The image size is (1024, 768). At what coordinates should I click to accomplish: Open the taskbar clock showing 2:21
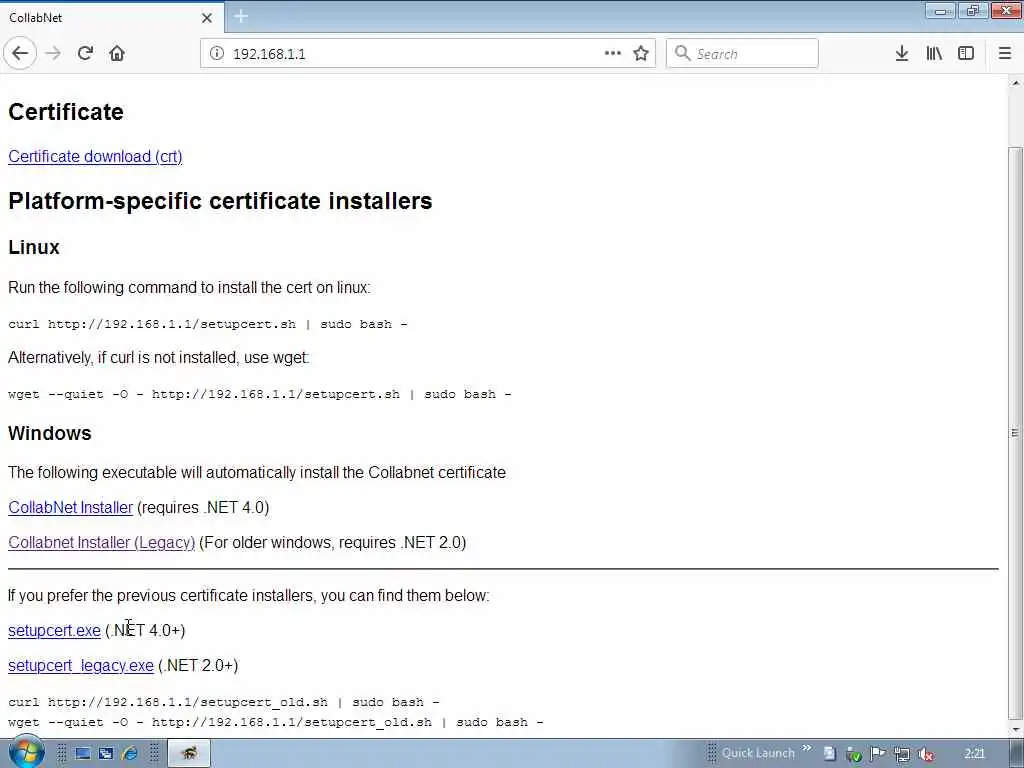click(974, 754)
